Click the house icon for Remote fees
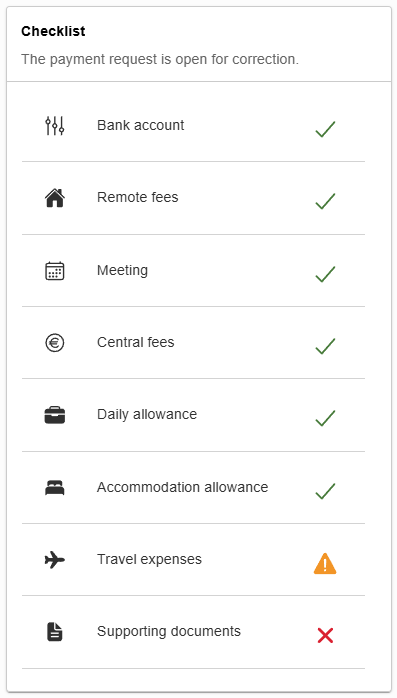The height and width of the screenshot is (698, 397). click(x=55, y=198)
